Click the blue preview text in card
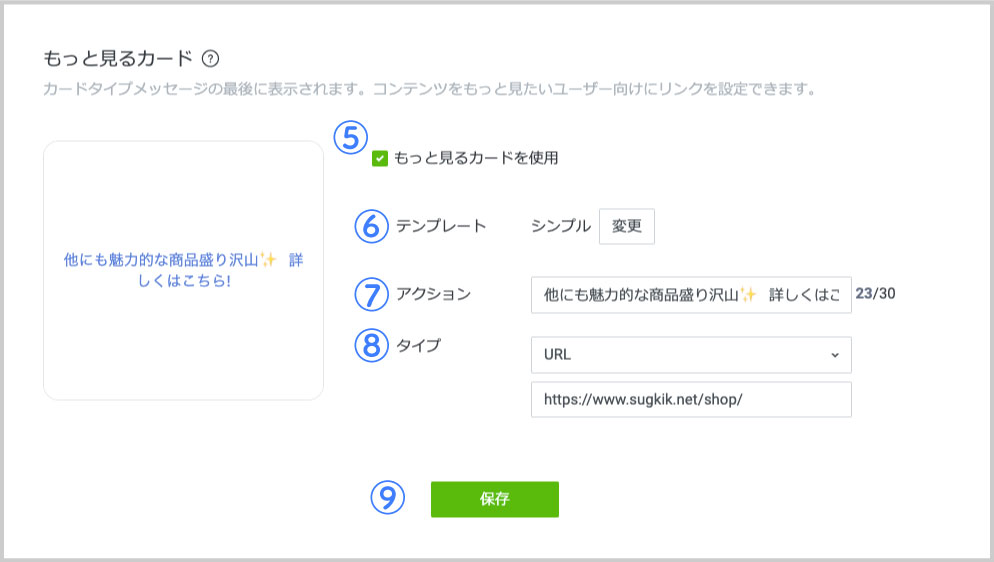 [x=183, y=270]
